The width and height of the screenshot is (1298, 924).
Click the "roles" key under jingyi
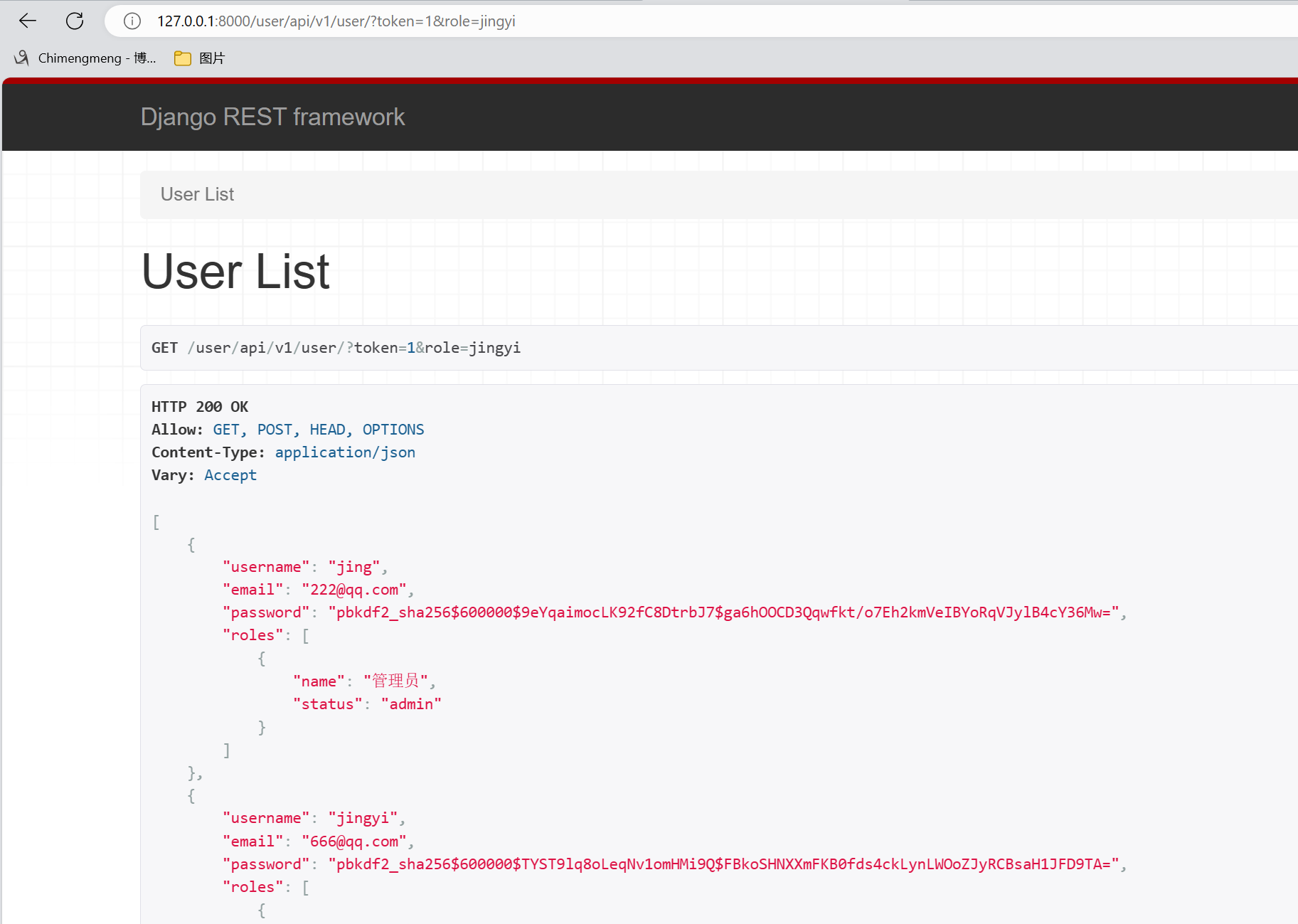(253, 887)
